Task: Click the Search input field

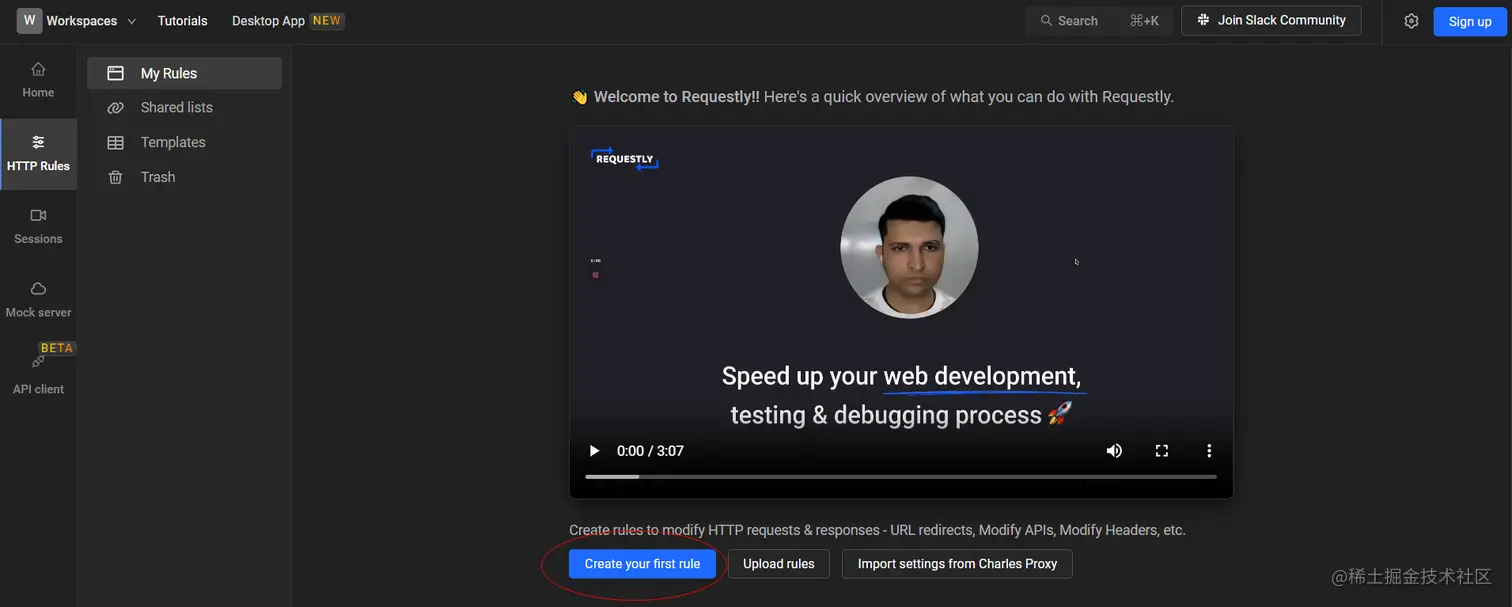Action: tap(1098, 21)
